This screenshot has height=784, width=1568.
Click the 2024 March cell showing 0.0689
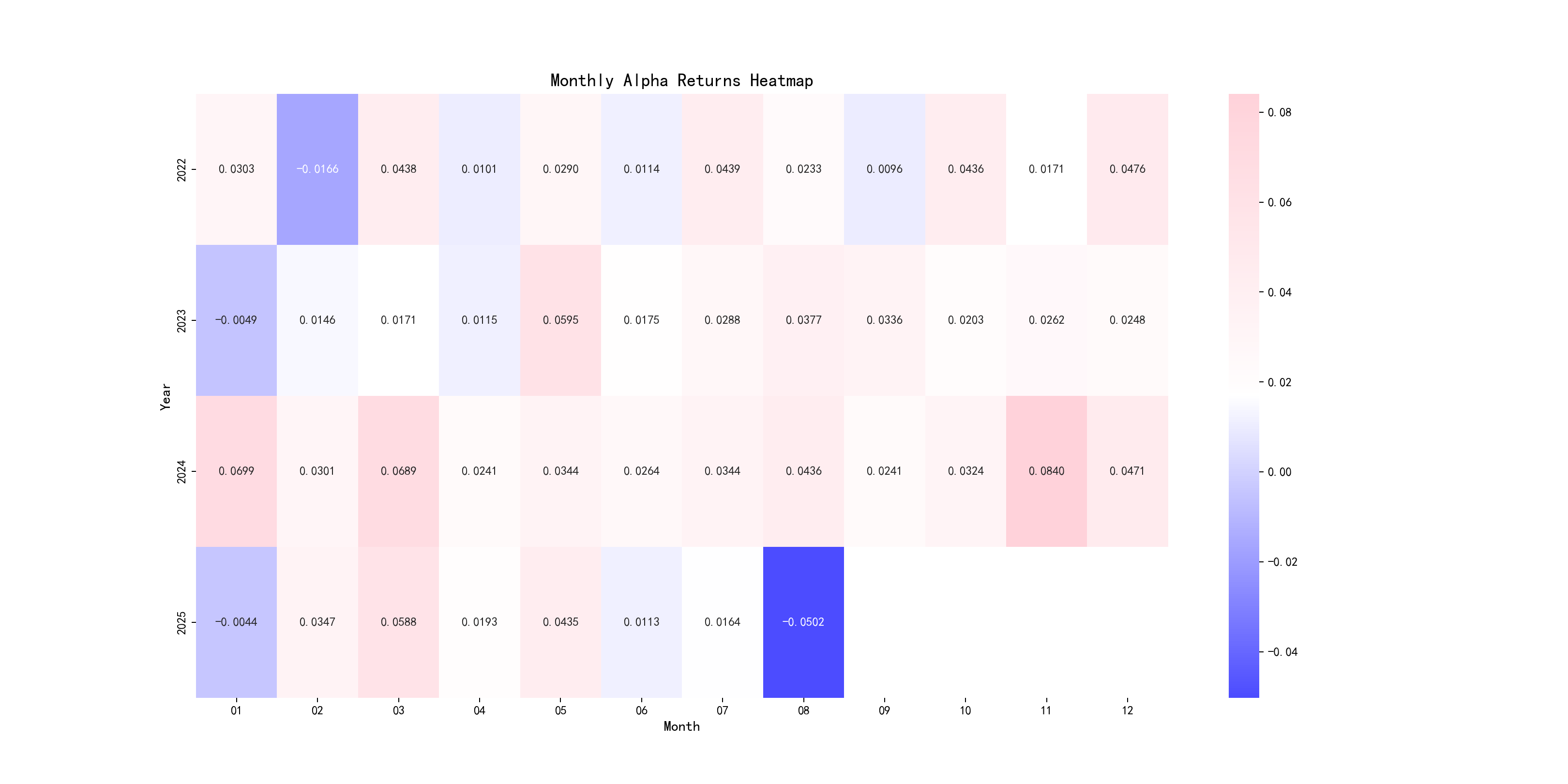pyautogui.click(x=398, y=471)
